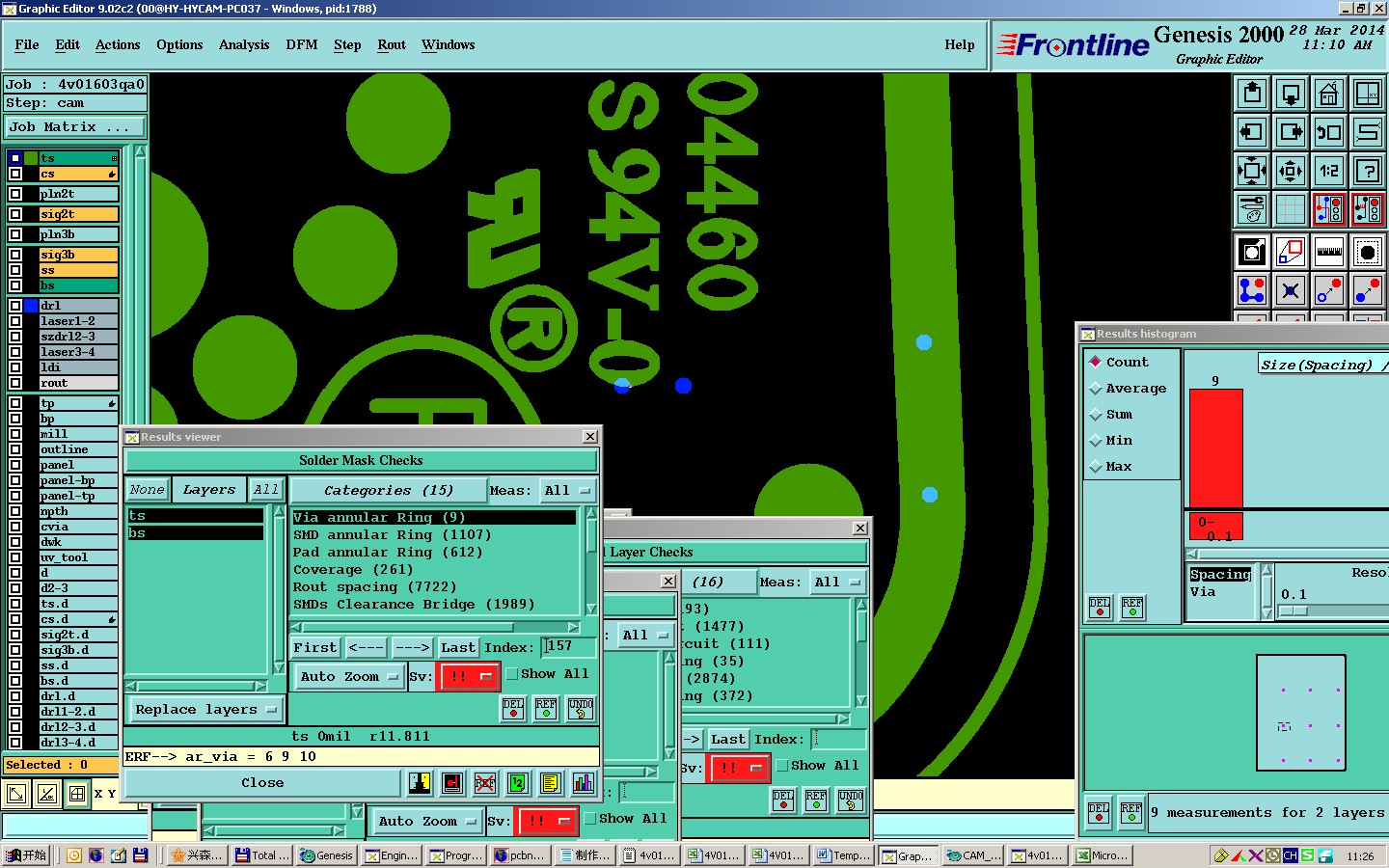Click the histogram bar chart icon in Results viewer
1389x868 pixels.
point(584,783)
